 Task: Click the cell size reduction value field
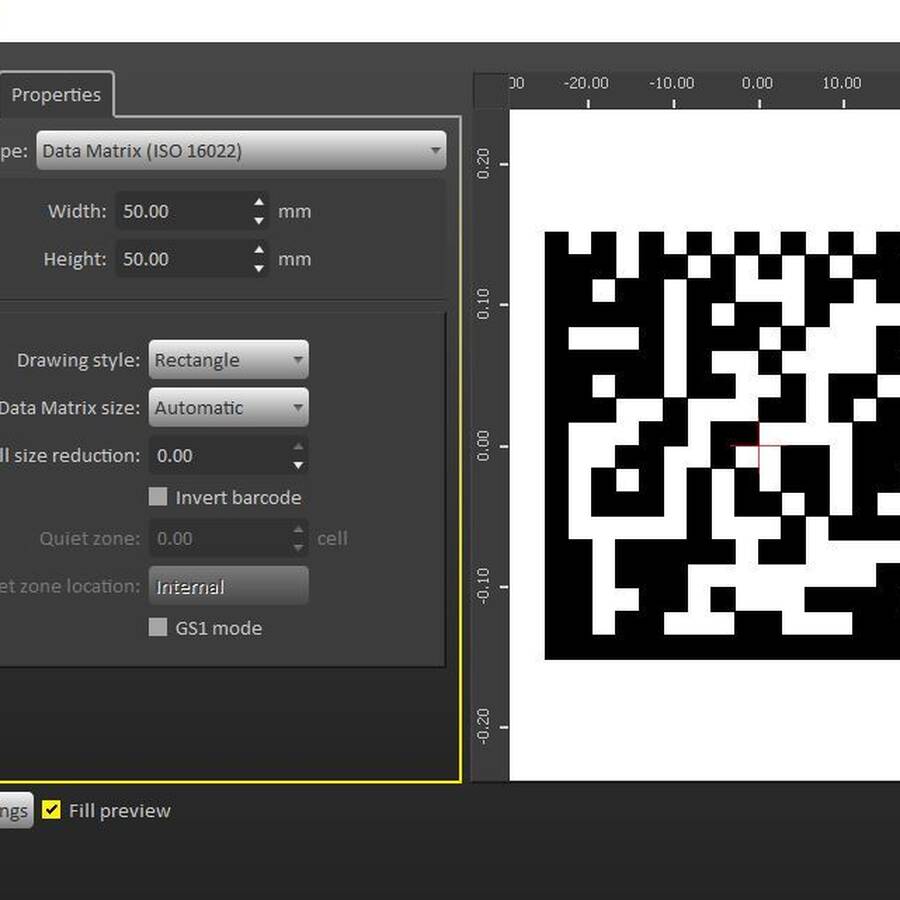220,455
